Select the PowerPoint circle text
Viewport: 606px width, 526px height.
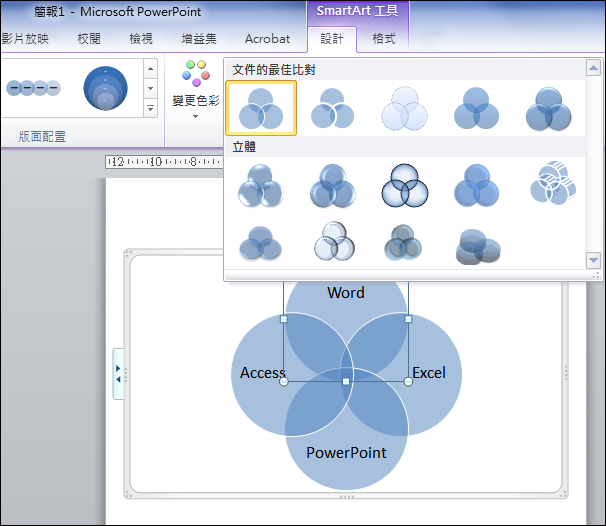346,453
